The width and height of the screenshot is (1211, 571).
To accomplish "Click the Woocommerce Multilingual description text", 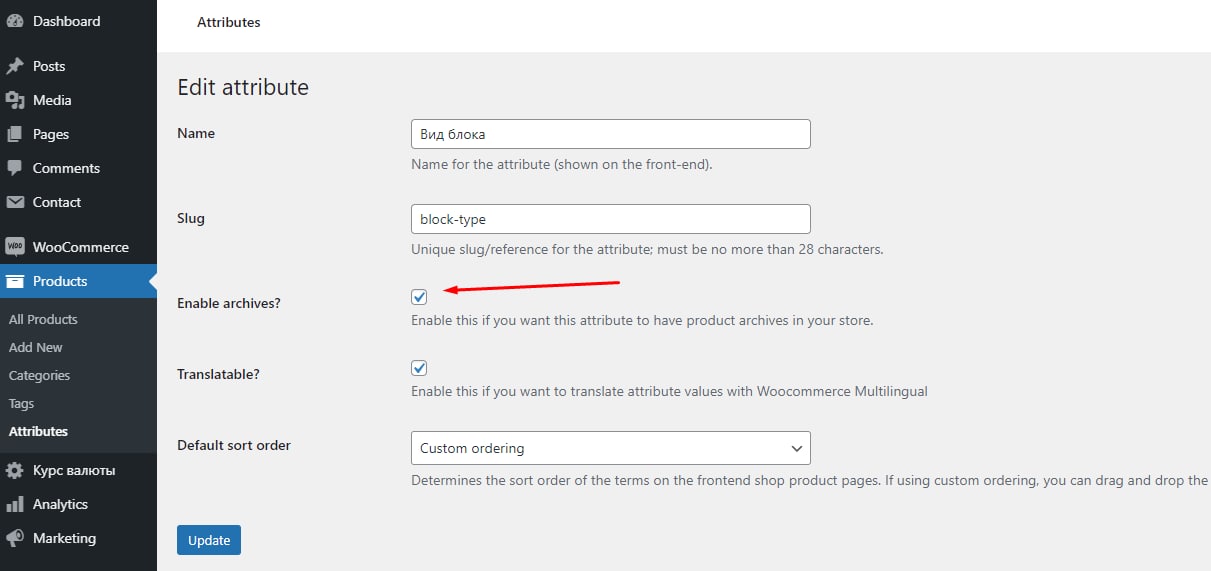I will pyautogui.click(x=669, y=391).
